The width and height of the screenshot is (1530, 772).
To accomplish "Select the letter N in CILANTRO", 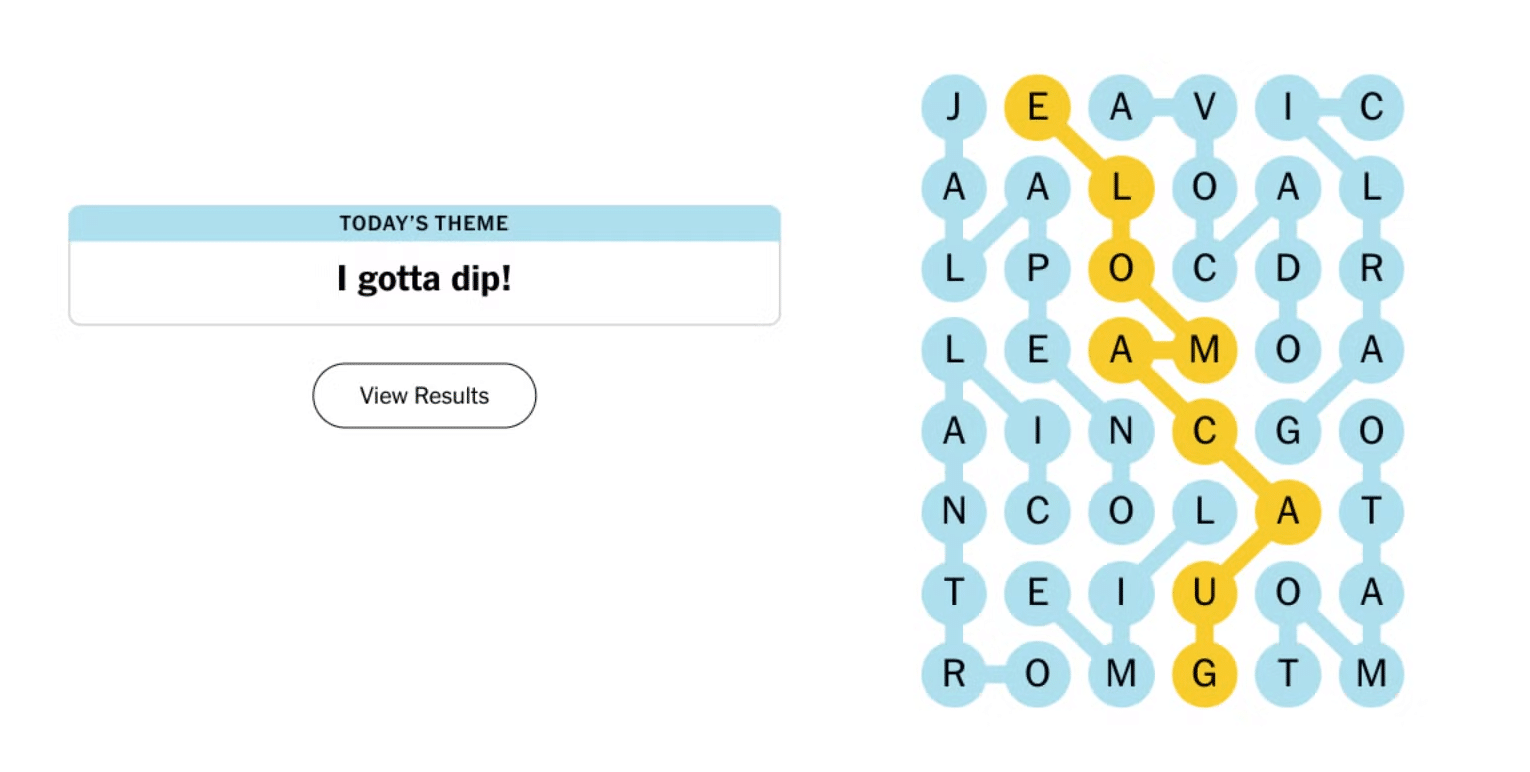I will (954, 513).
